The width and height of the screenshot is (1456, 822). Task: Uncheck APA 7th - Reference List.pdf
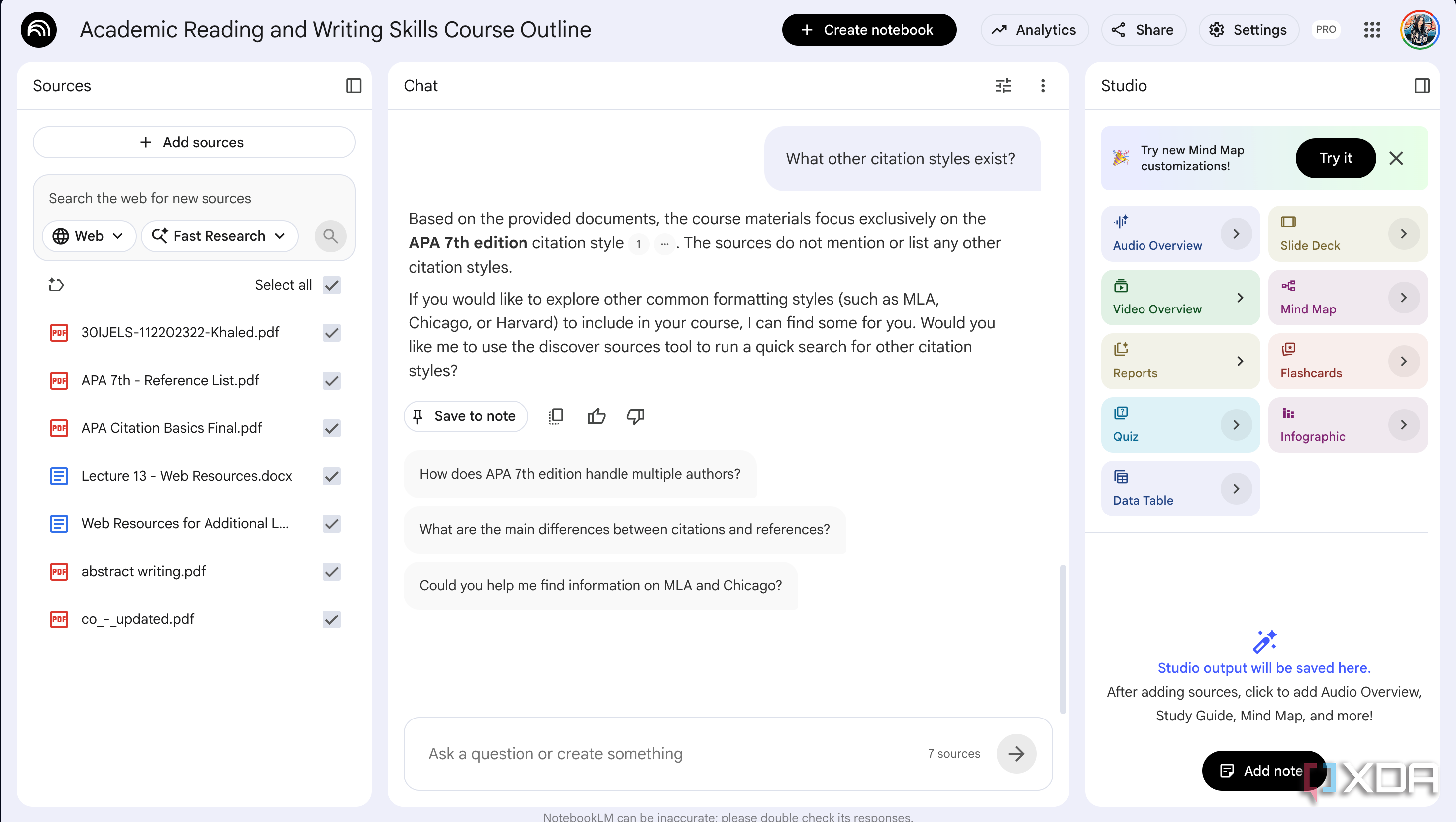332,381
